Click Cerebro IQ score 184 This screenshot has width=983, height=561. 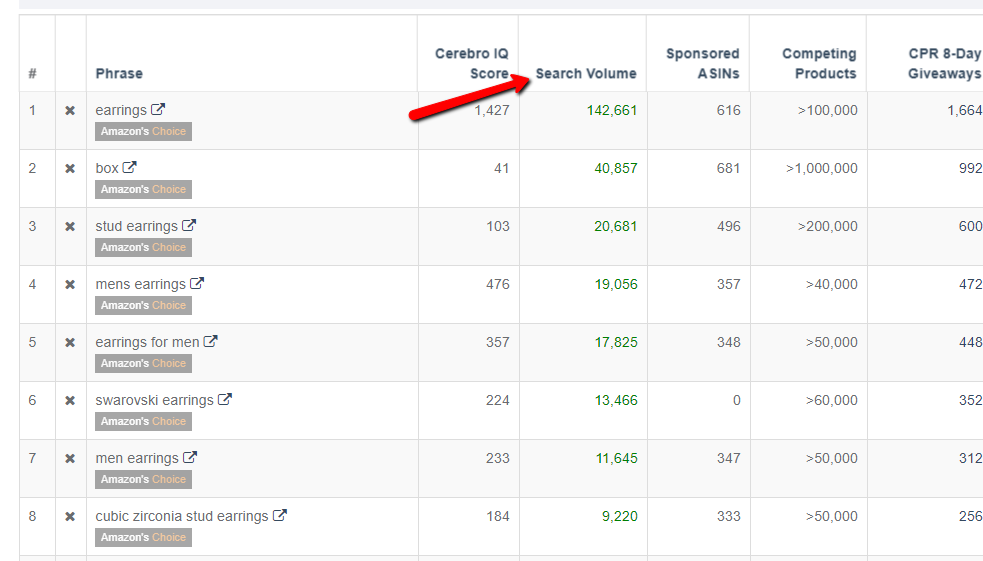498,516
